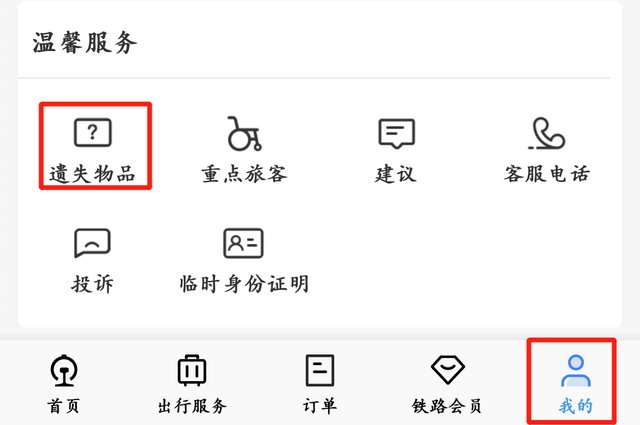Click the 温馨服务 section header
640x425 pixels.
pos(85,43)
